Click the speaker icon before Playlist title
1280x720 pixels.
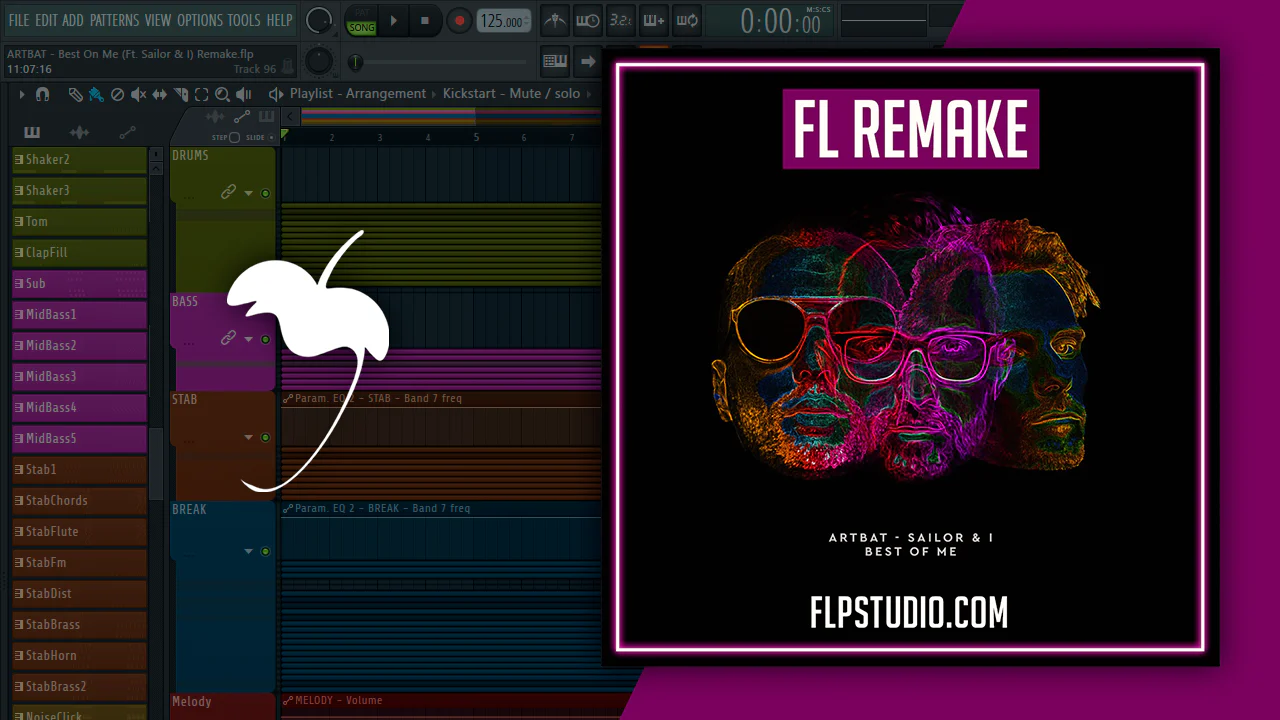click(x=277, y=94)
